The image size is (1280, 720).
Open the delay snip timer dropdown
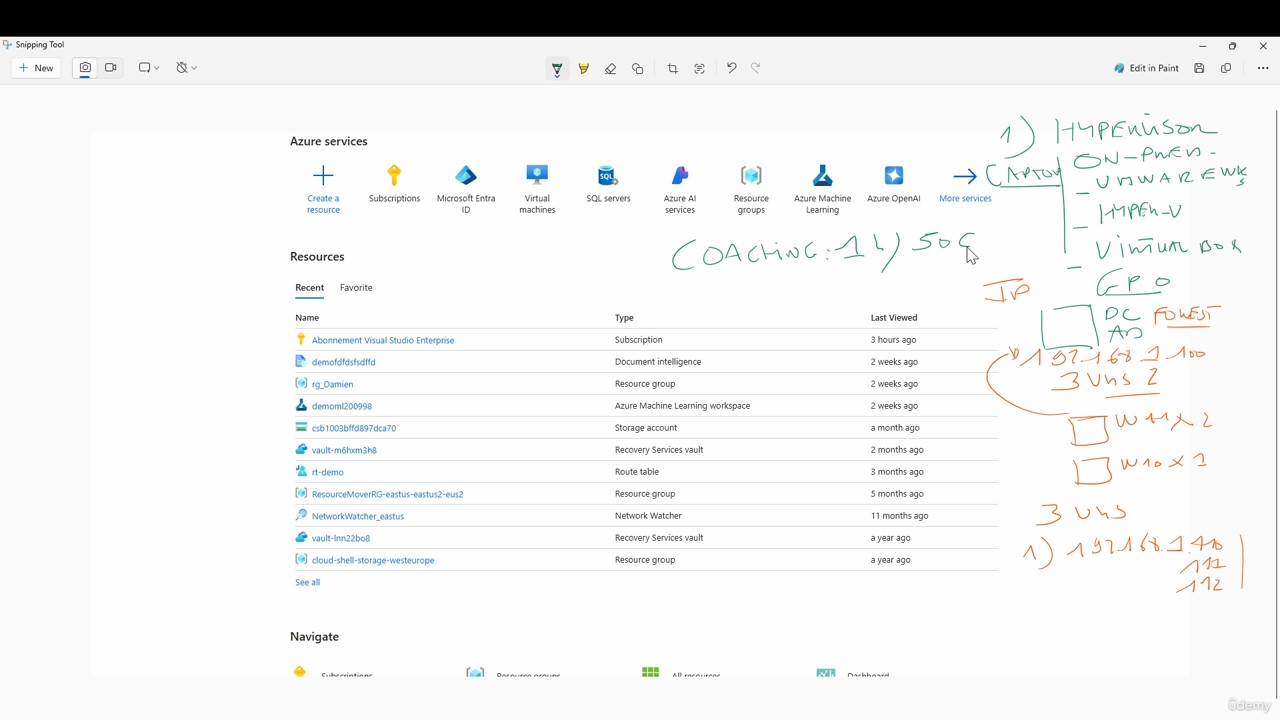click(x=186, y=68)
